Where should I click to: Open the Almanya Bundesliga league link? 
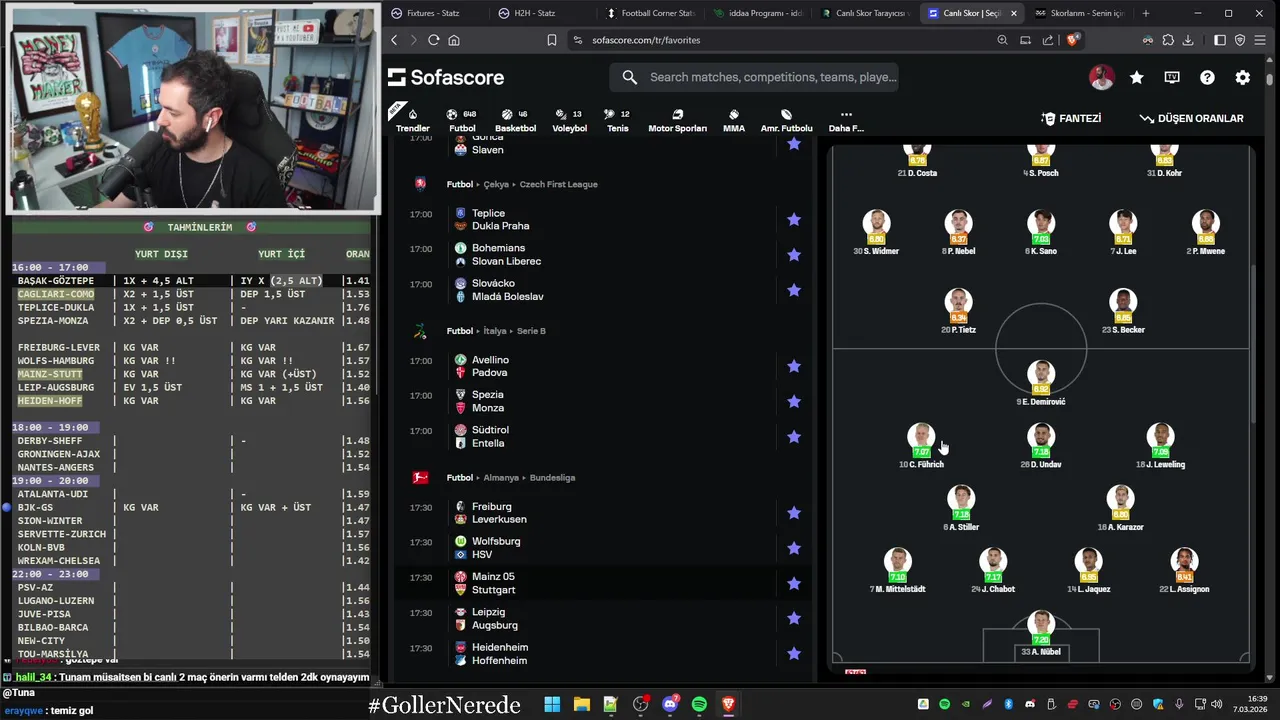coord(552,478)
